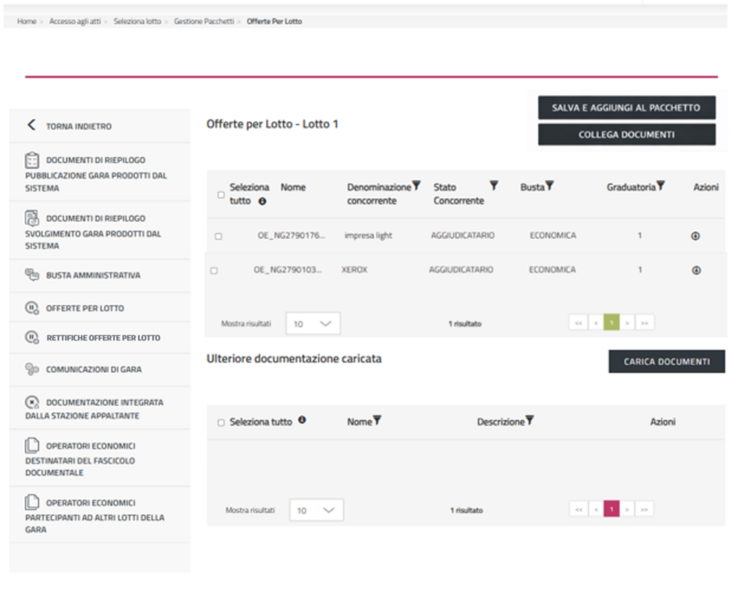The image size is (731, 599).
Task: Open Documentazione integrata dalla stazione appaltante
Action: 100,408
